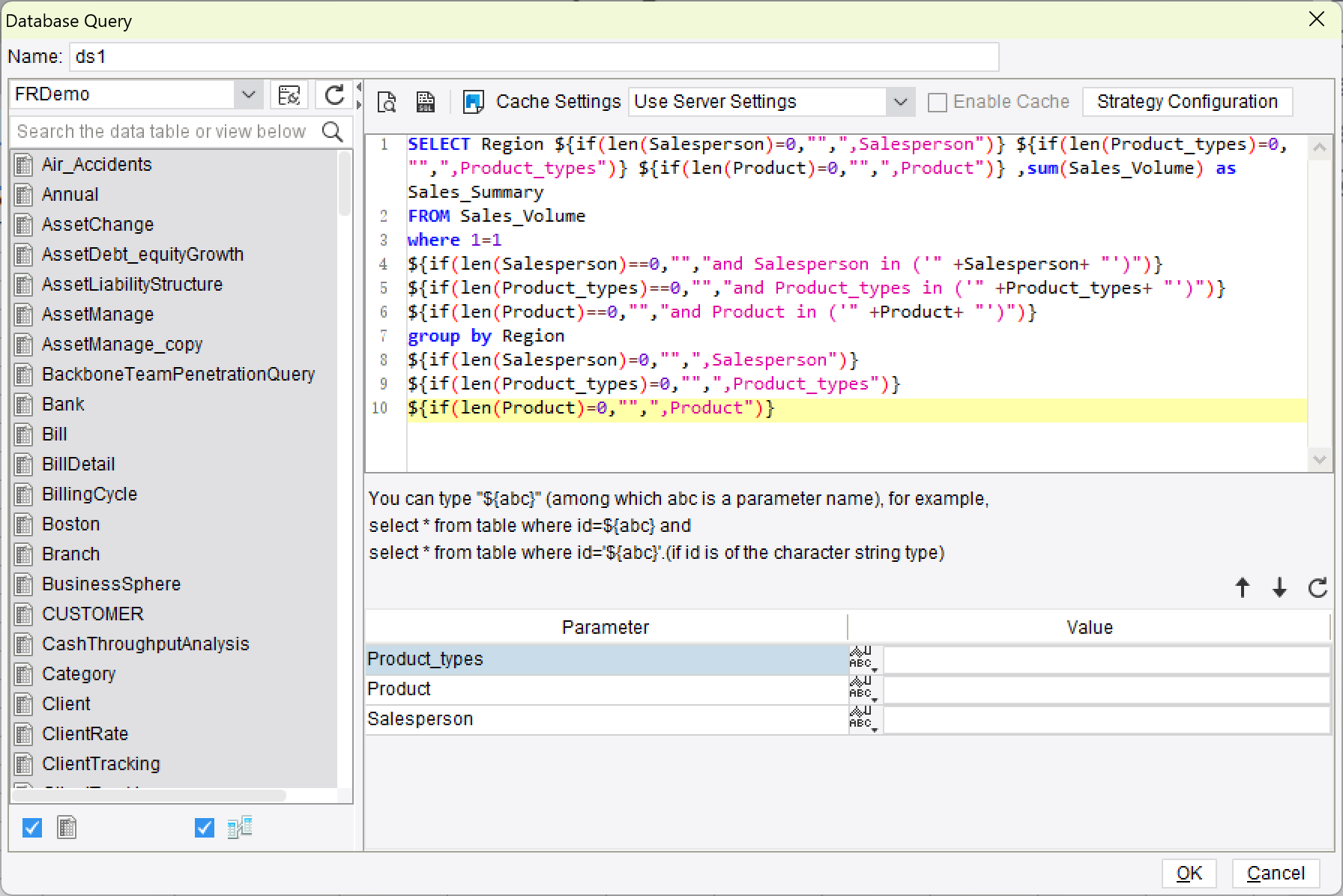The width and height of the screenshot is (1343, 896).
Task: Move parameter up with the up arrow
Action: [1242, 588]
